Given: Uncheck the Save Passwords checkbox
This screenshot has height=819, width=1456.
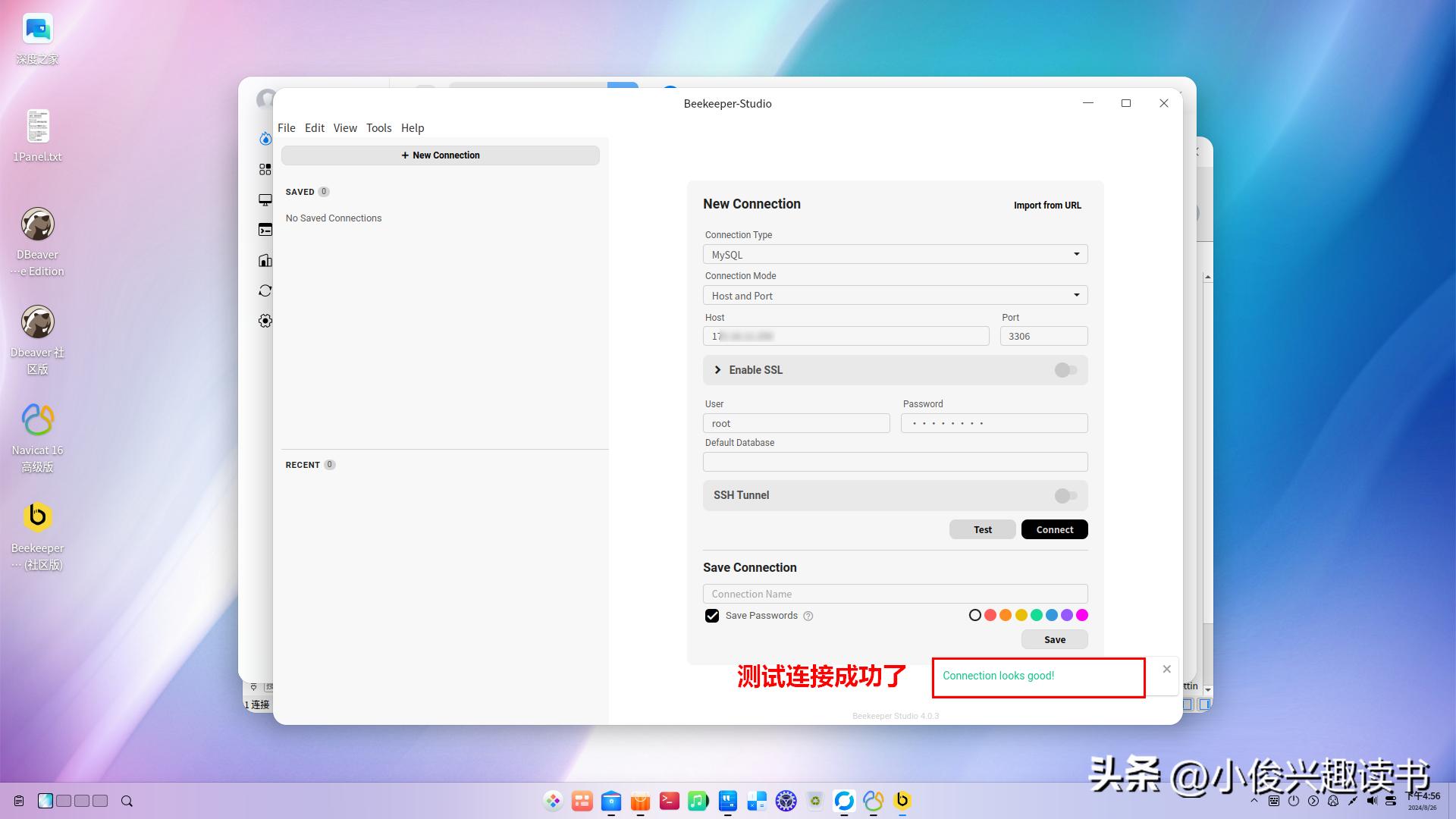Looking at the screenshot, I should point(712,616).
